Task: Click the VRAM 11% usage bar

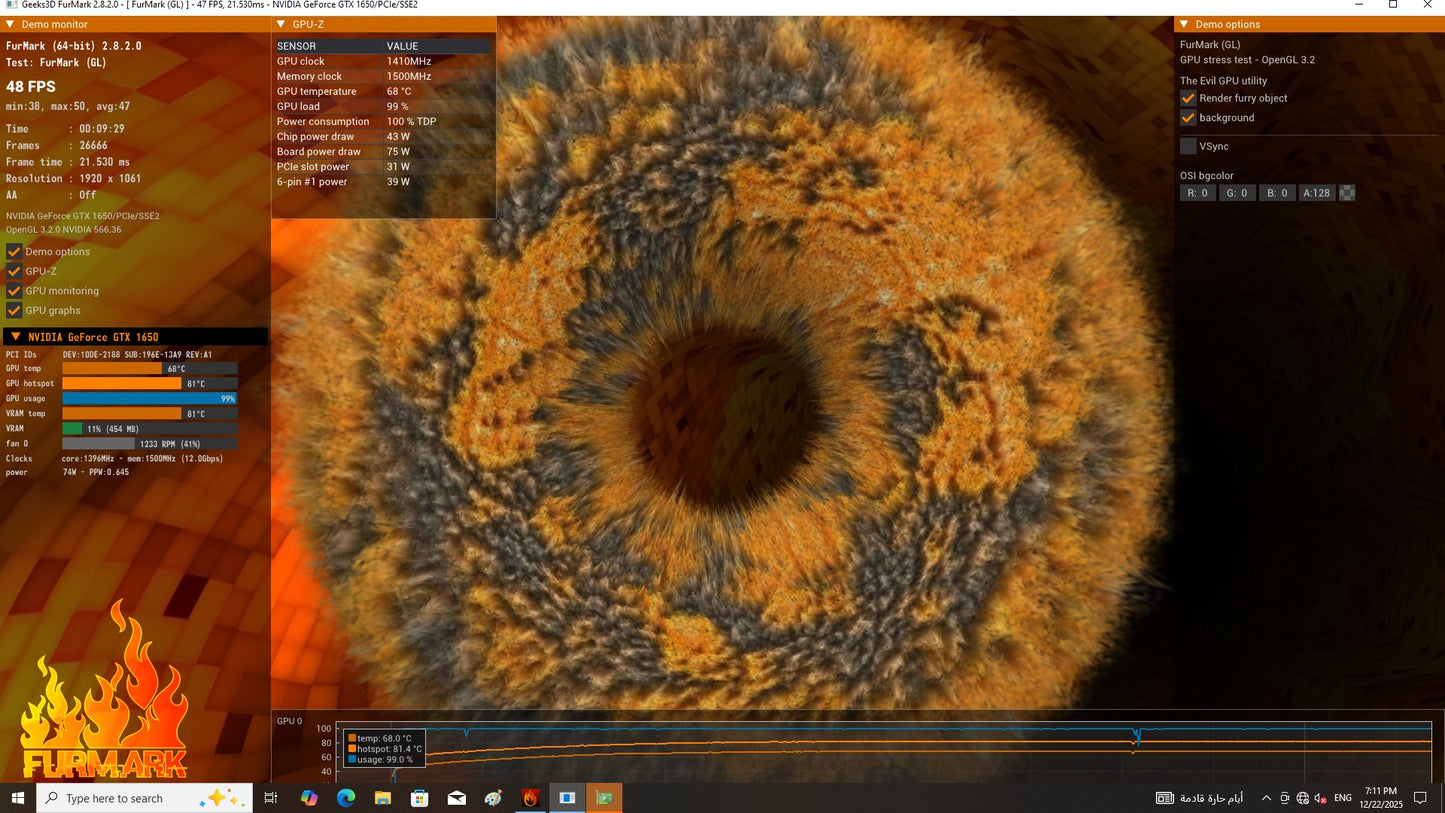Action: click(150, 429)
